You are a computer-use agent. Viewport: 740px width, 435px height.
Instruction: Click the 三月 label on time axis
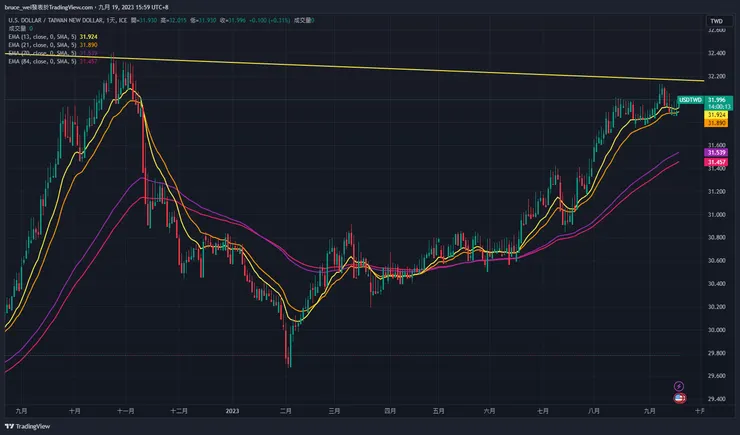click(334, 411)
